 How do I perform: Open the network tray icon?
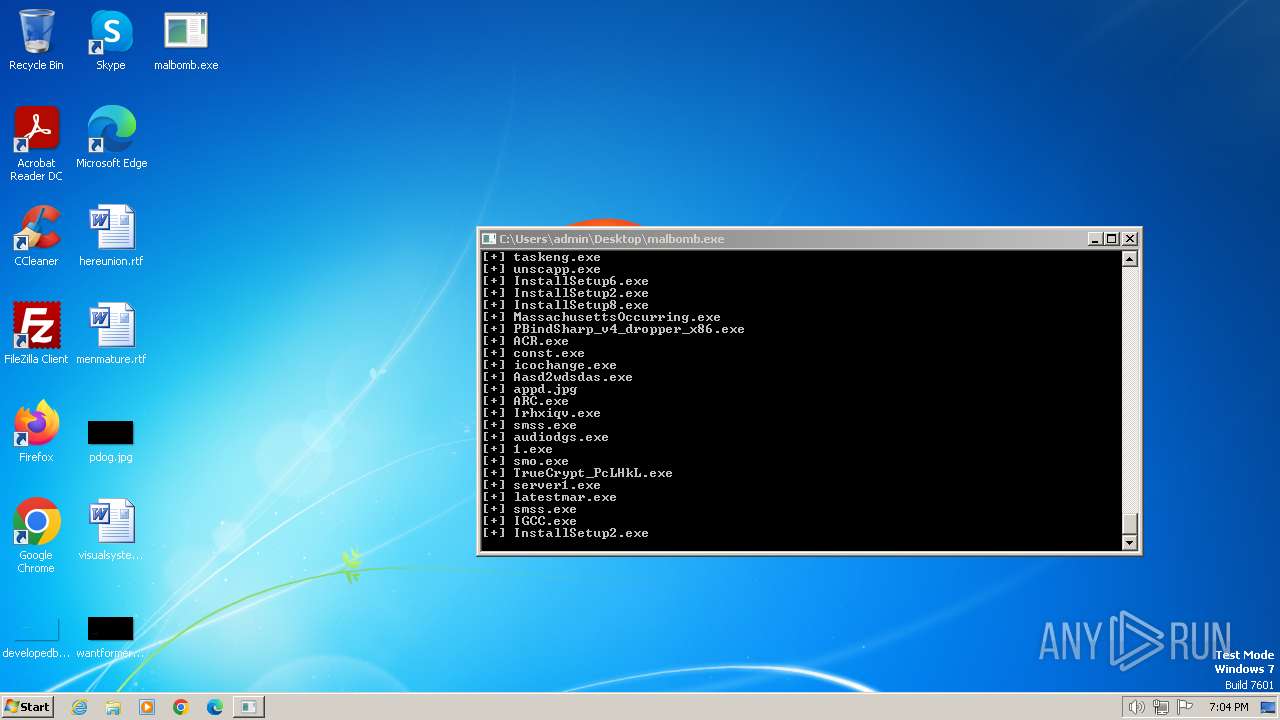click(x=1160, y=707)
